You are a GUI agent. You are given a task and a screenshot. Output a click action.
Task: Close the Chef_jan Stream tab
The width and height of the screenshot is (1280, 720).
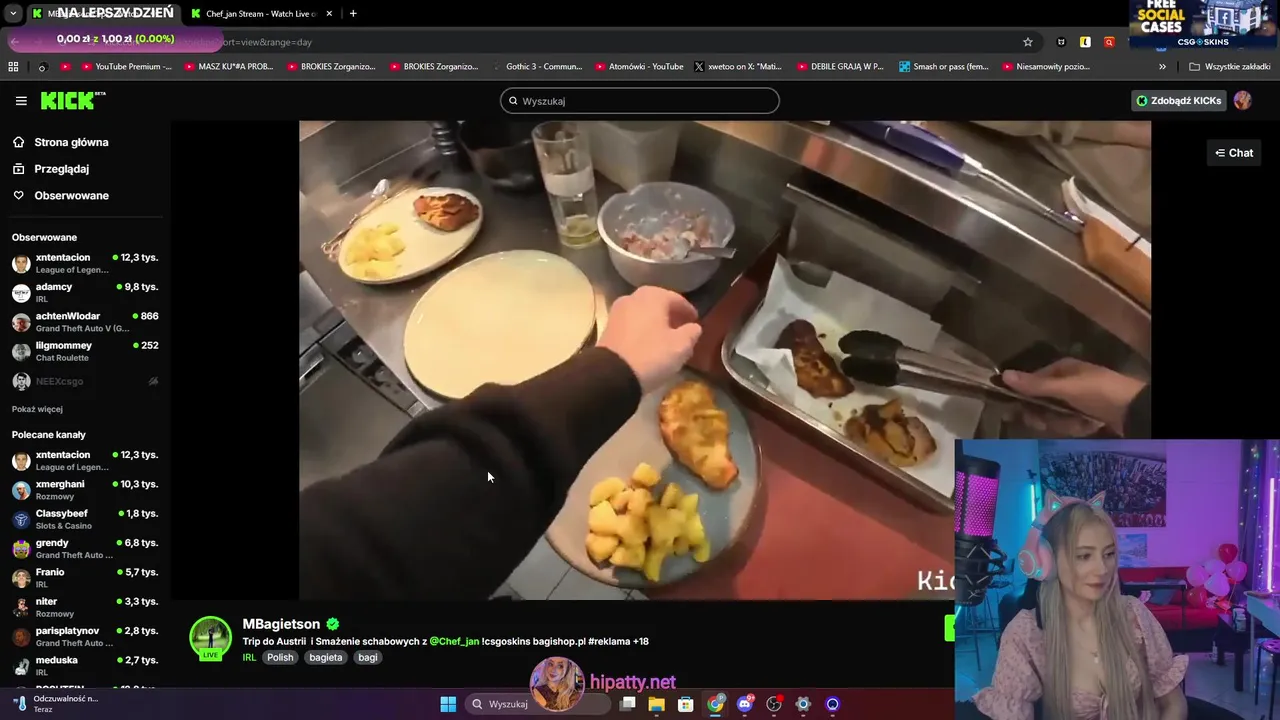(329, 14)
